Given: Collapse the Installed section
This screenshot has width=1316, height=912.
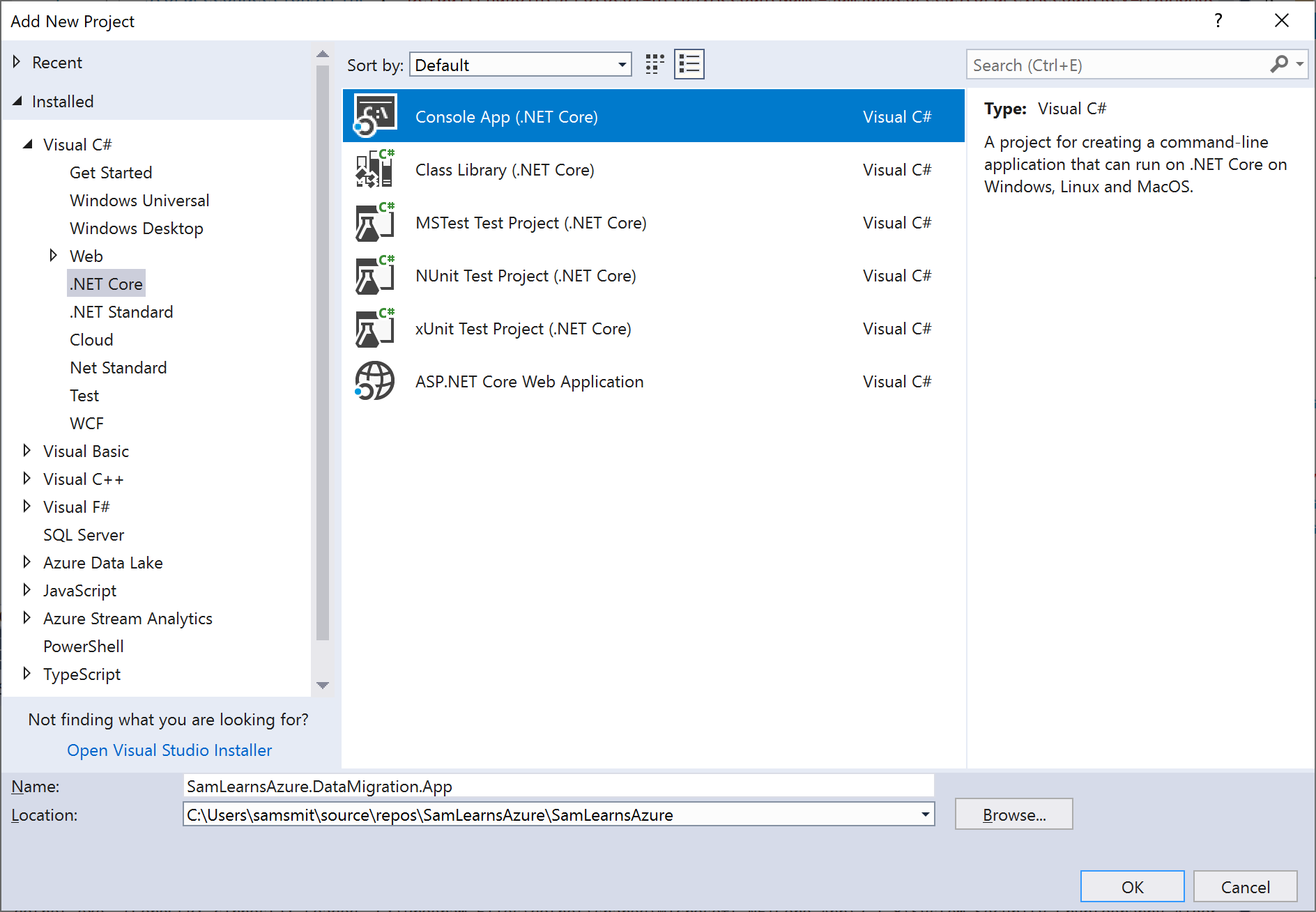Looking at the screenshot, I should (x=17, y=102).
